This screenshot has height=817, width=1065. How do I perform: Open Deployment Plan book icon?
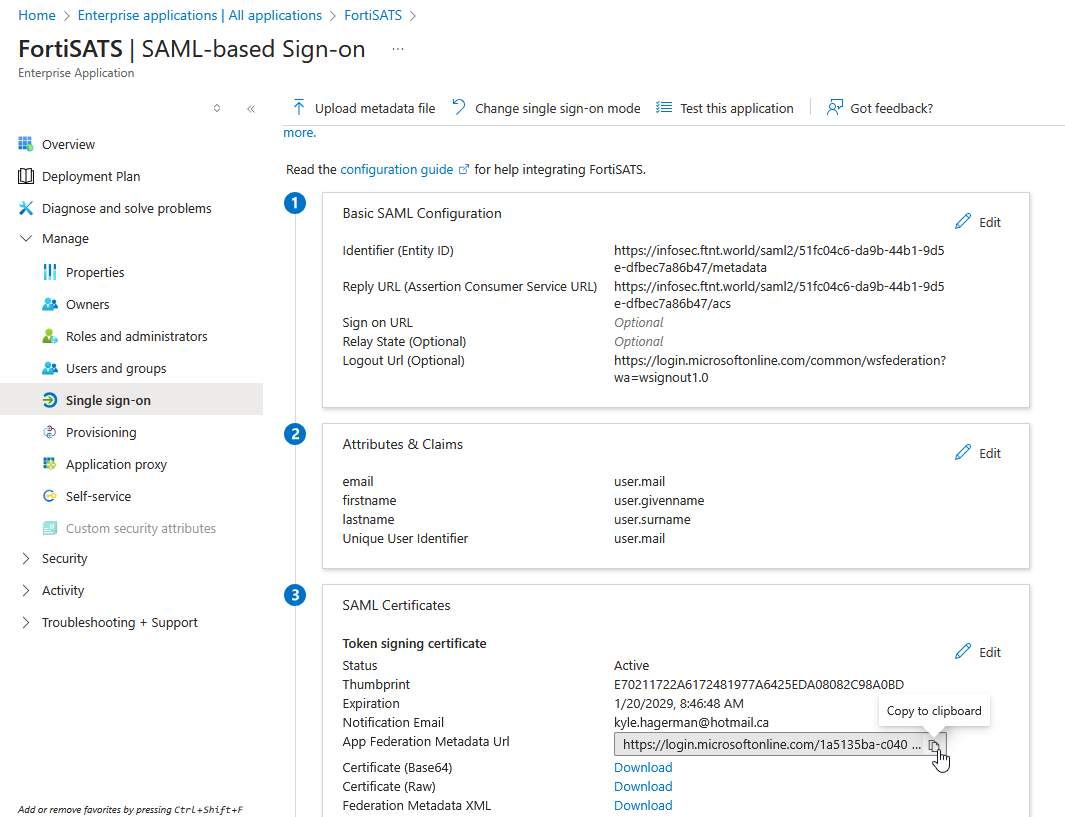point(26,176)
